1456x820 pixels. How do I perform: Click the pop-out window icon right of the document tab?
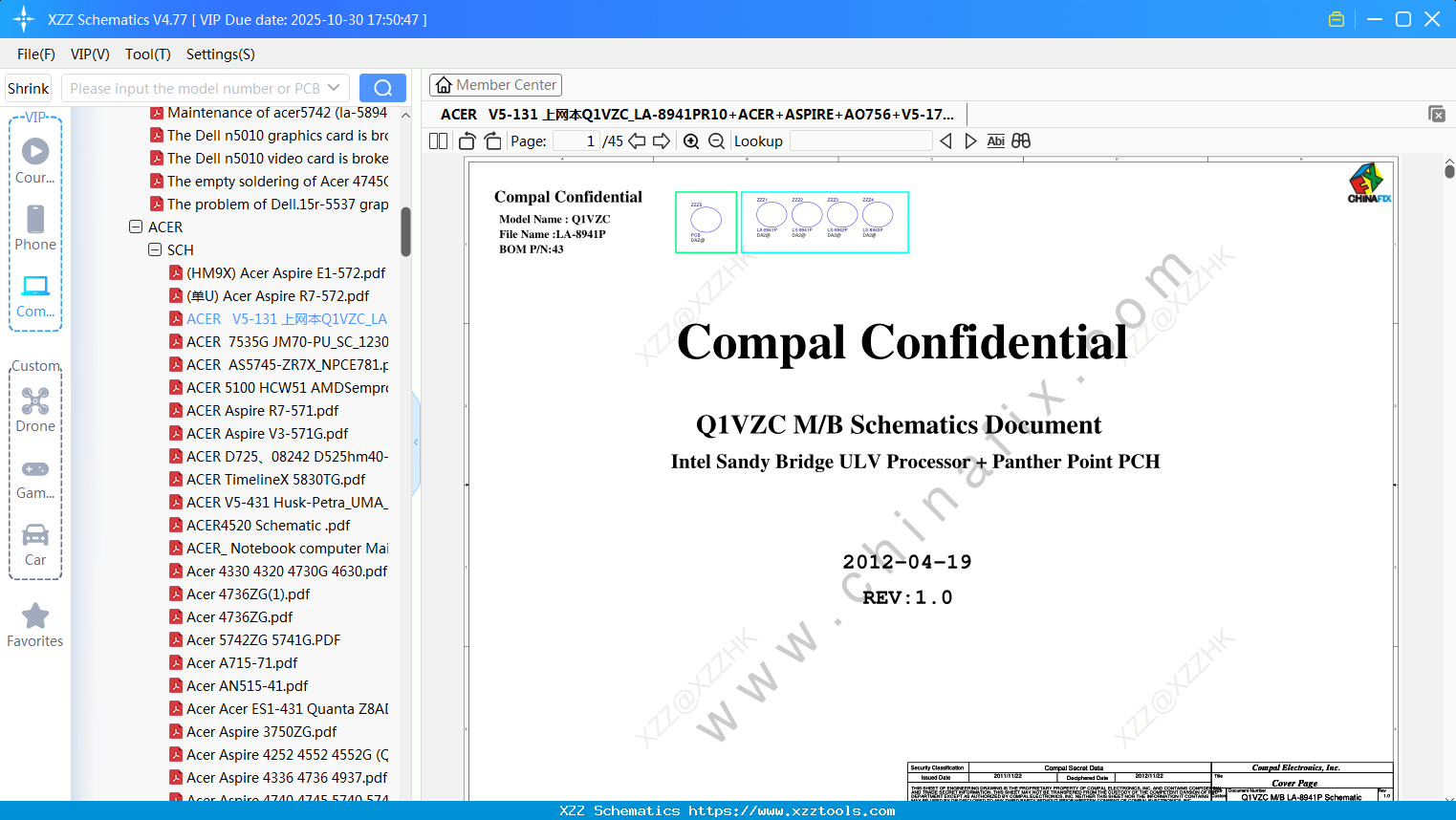(1437, 114)
